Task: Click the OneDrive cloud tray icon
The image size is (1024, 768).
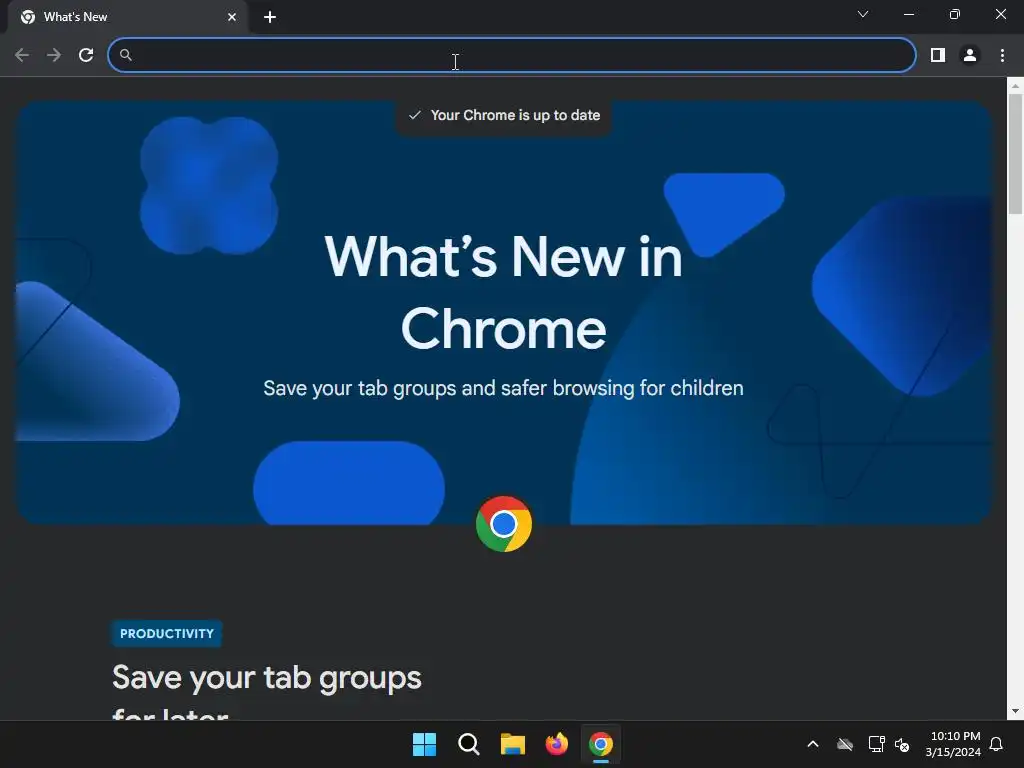Action: tap(845, 744)
